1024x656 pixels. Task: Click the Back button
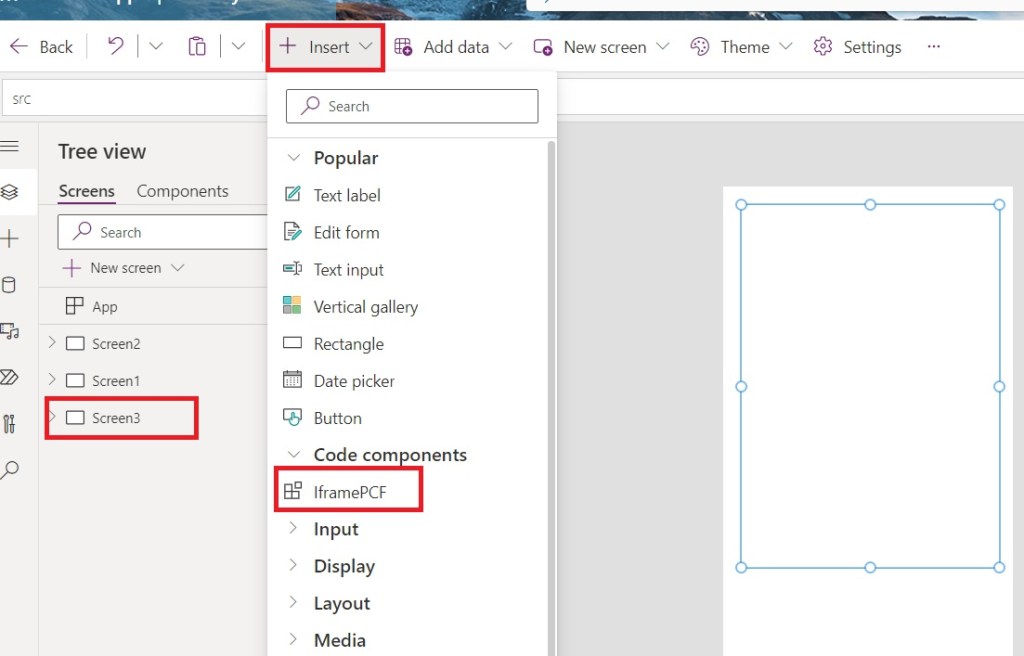click(42, 47)
